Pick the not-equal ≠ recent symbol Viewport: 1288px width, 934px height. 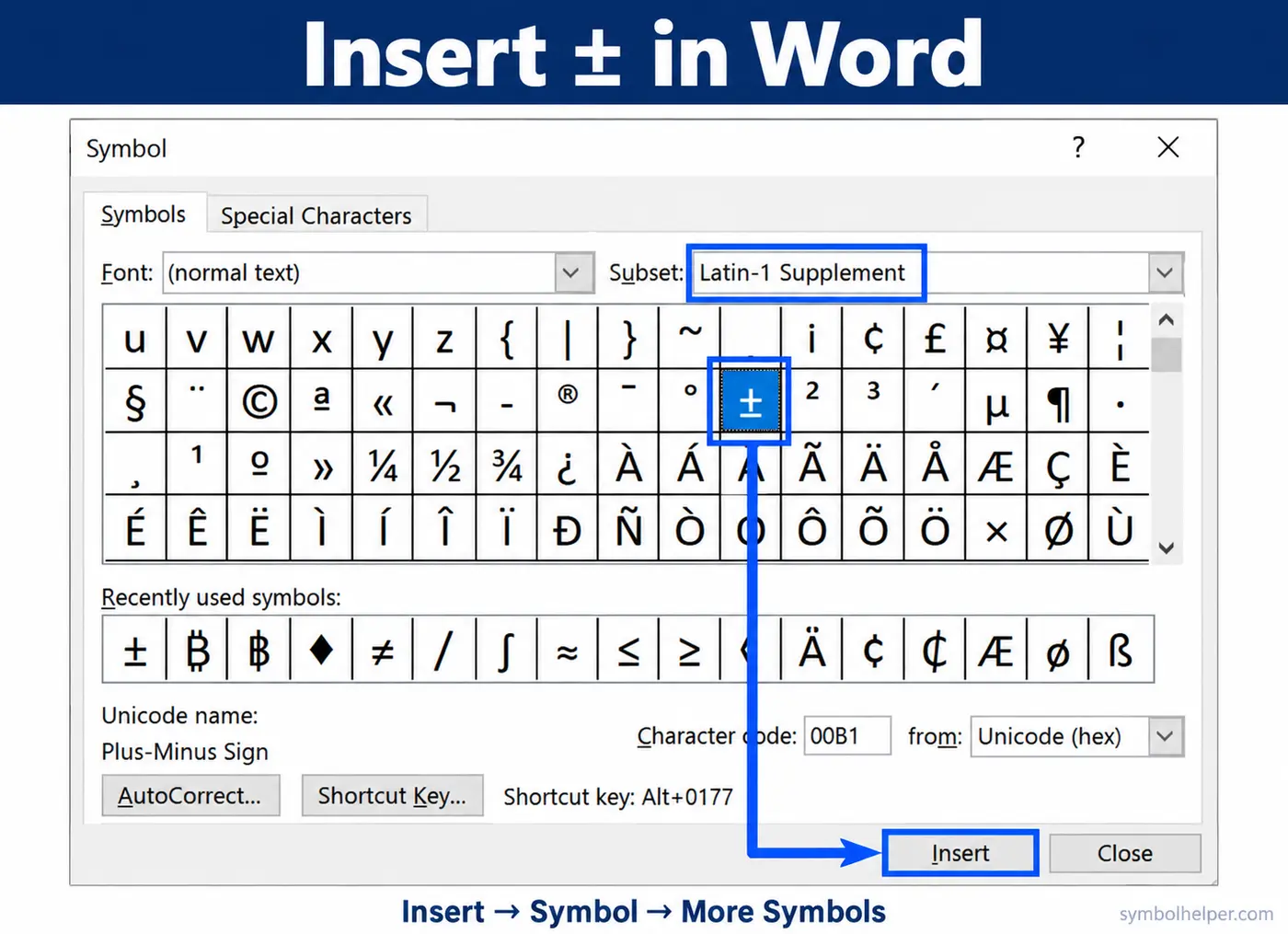coord(383,651)
